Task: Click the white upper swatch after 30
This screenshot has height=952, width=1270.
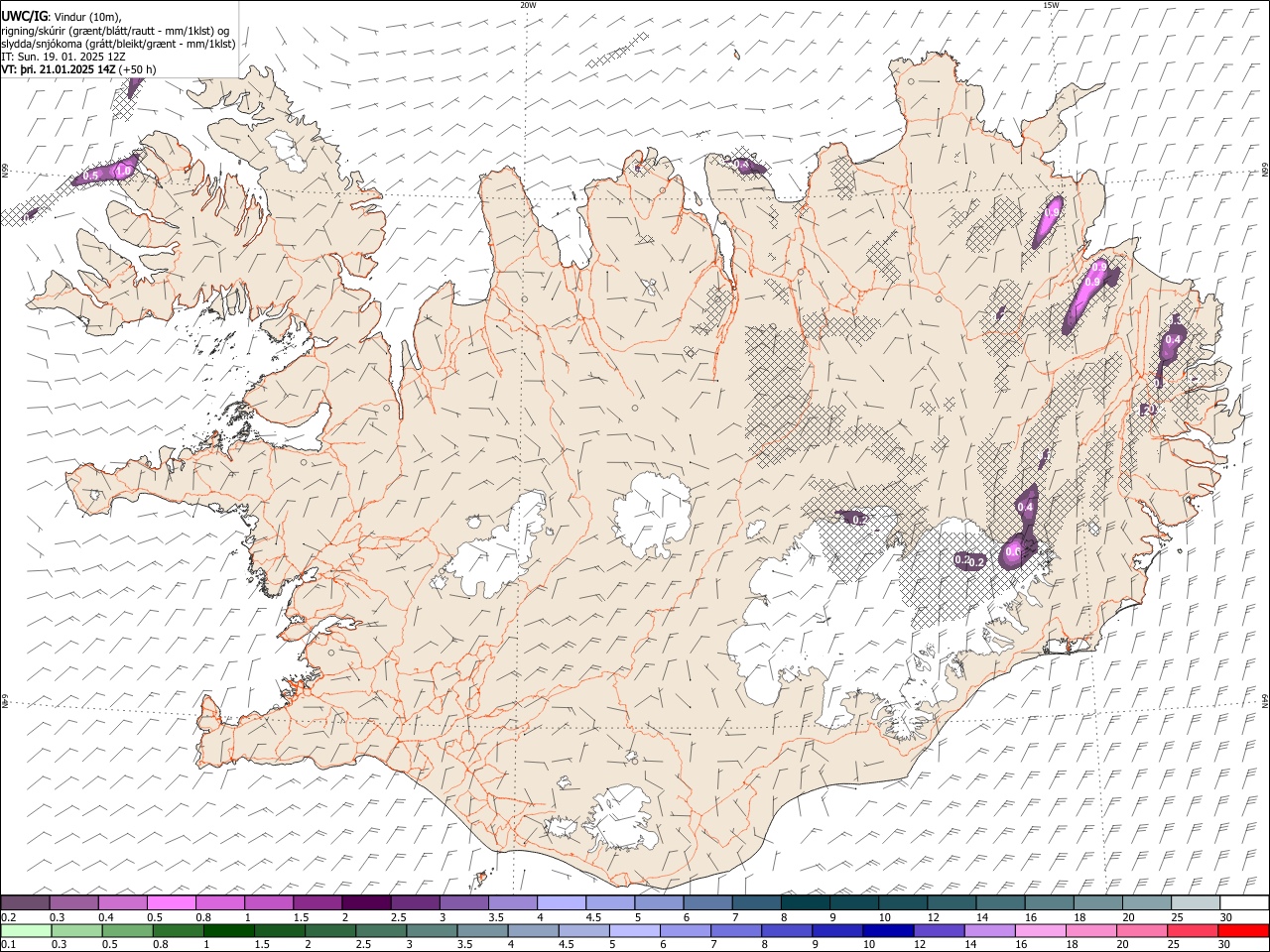Action: pos(1243,902)
